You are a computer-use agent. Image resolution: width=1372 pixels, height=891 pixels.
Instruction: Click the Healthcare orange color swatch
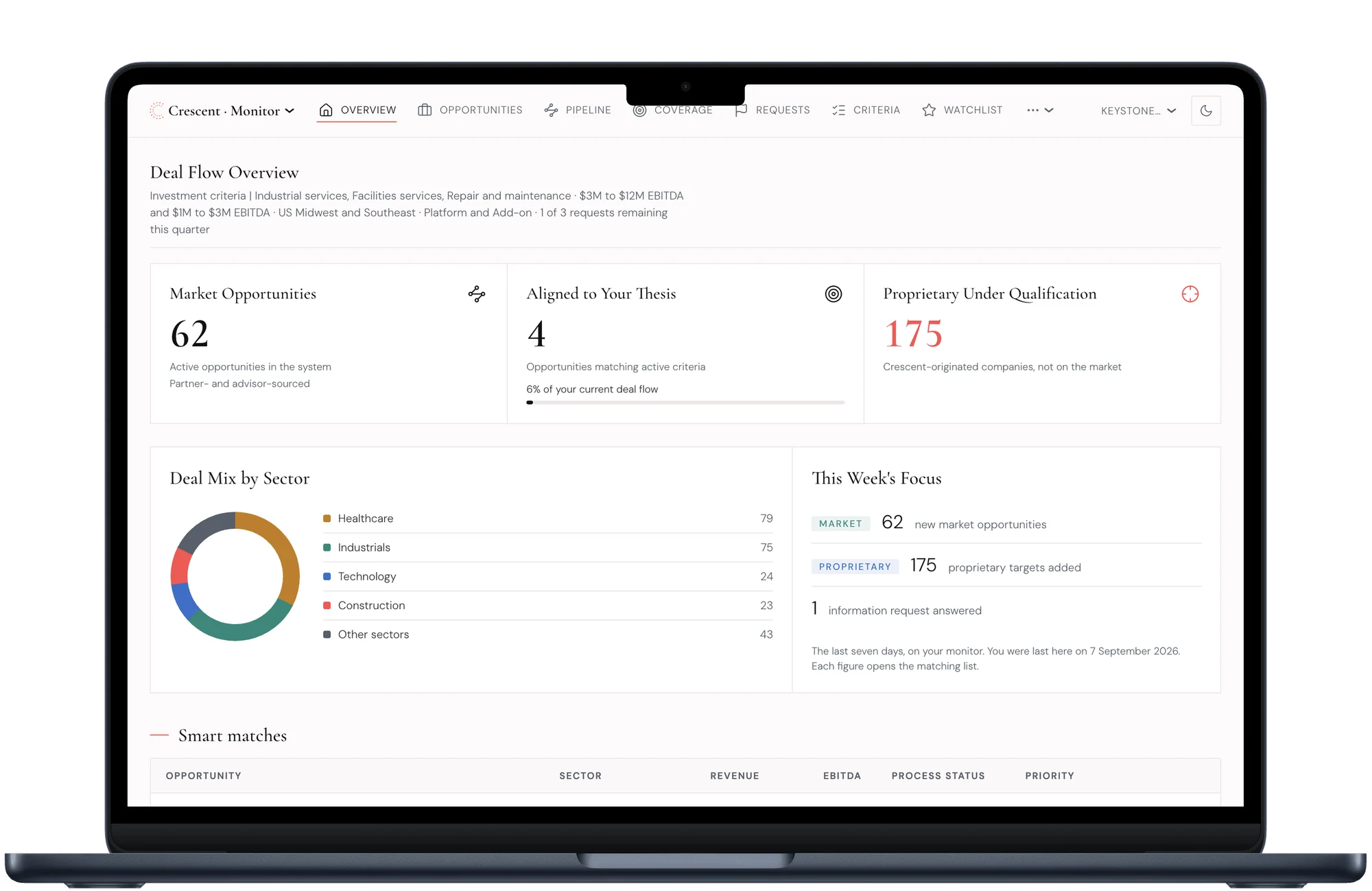[327, 519]
